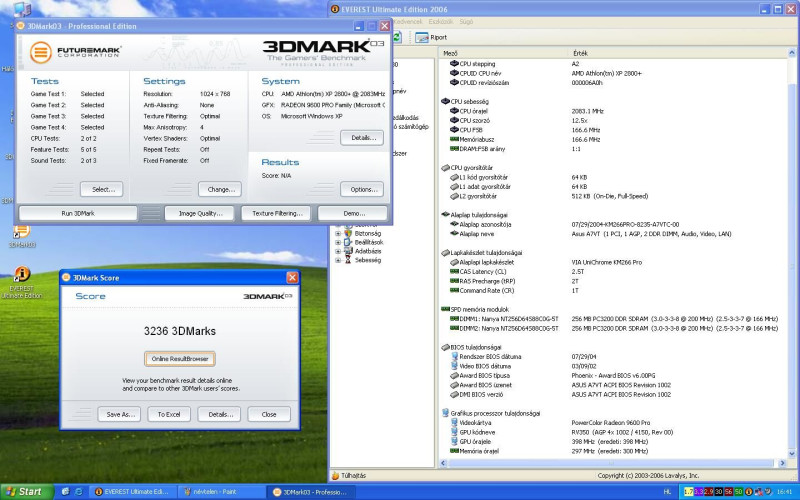Save the score with Save As
800x500 pixels.
coord(119,414)
